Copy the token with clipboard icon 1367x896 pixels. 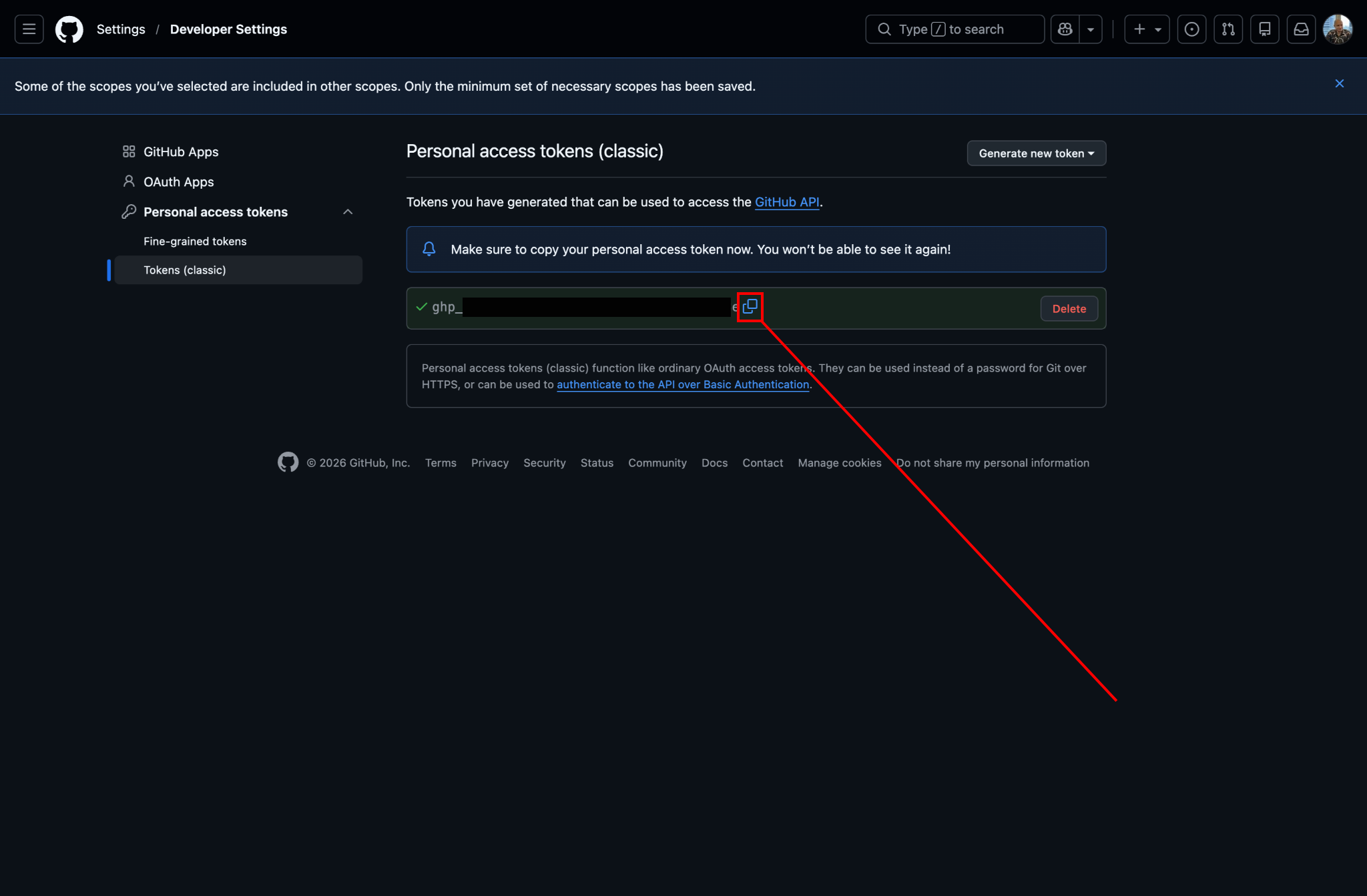(x=750, y=307)
